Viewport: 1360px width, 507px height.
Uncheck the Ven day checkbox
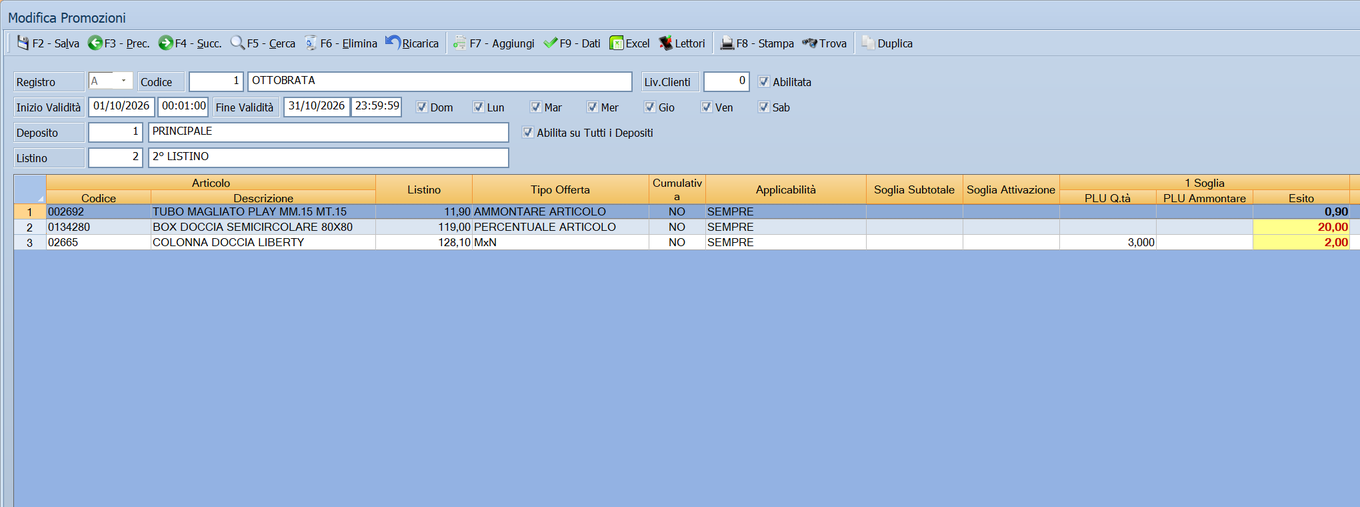707,107
